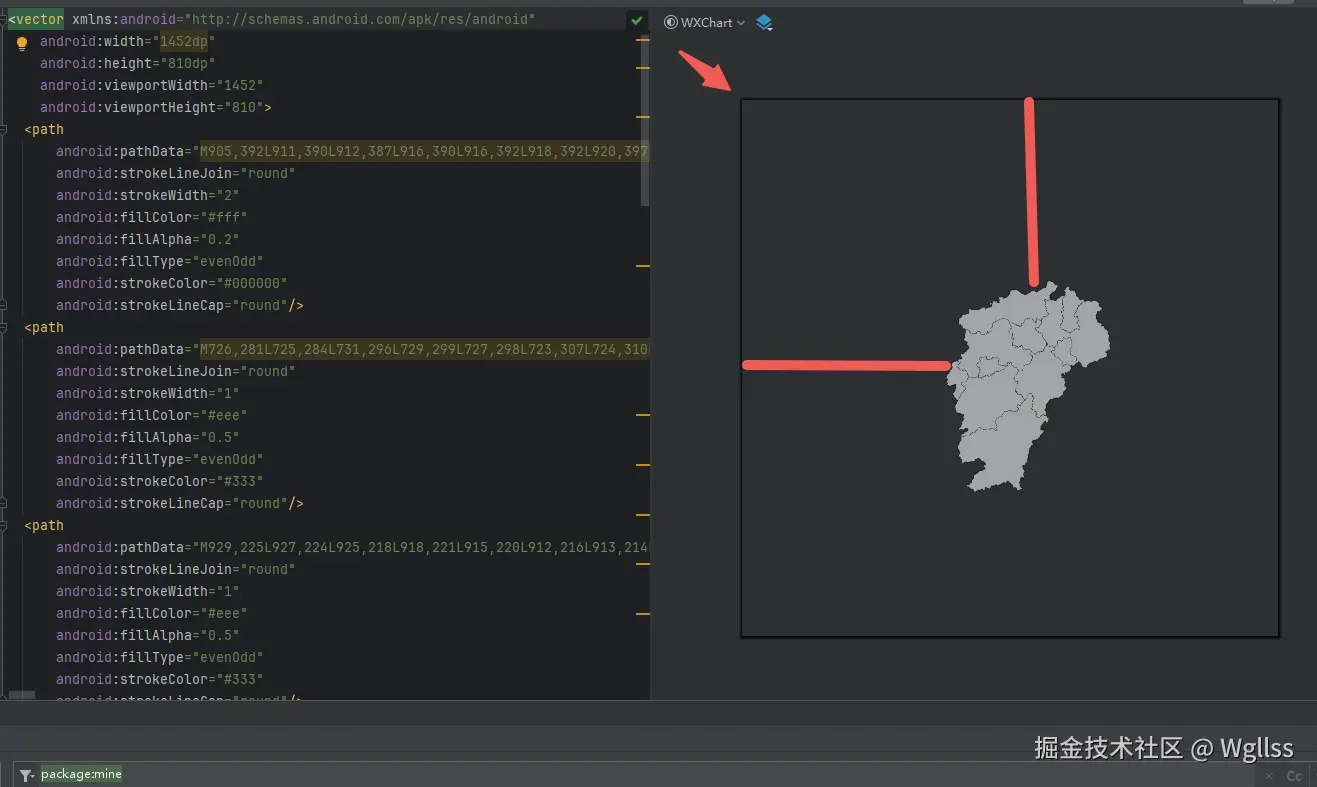Viewport: 1317px width, 787px height.
Task: Click the android:width="1452dp" line
Action: pyautogui.click(x=128, y=41)
